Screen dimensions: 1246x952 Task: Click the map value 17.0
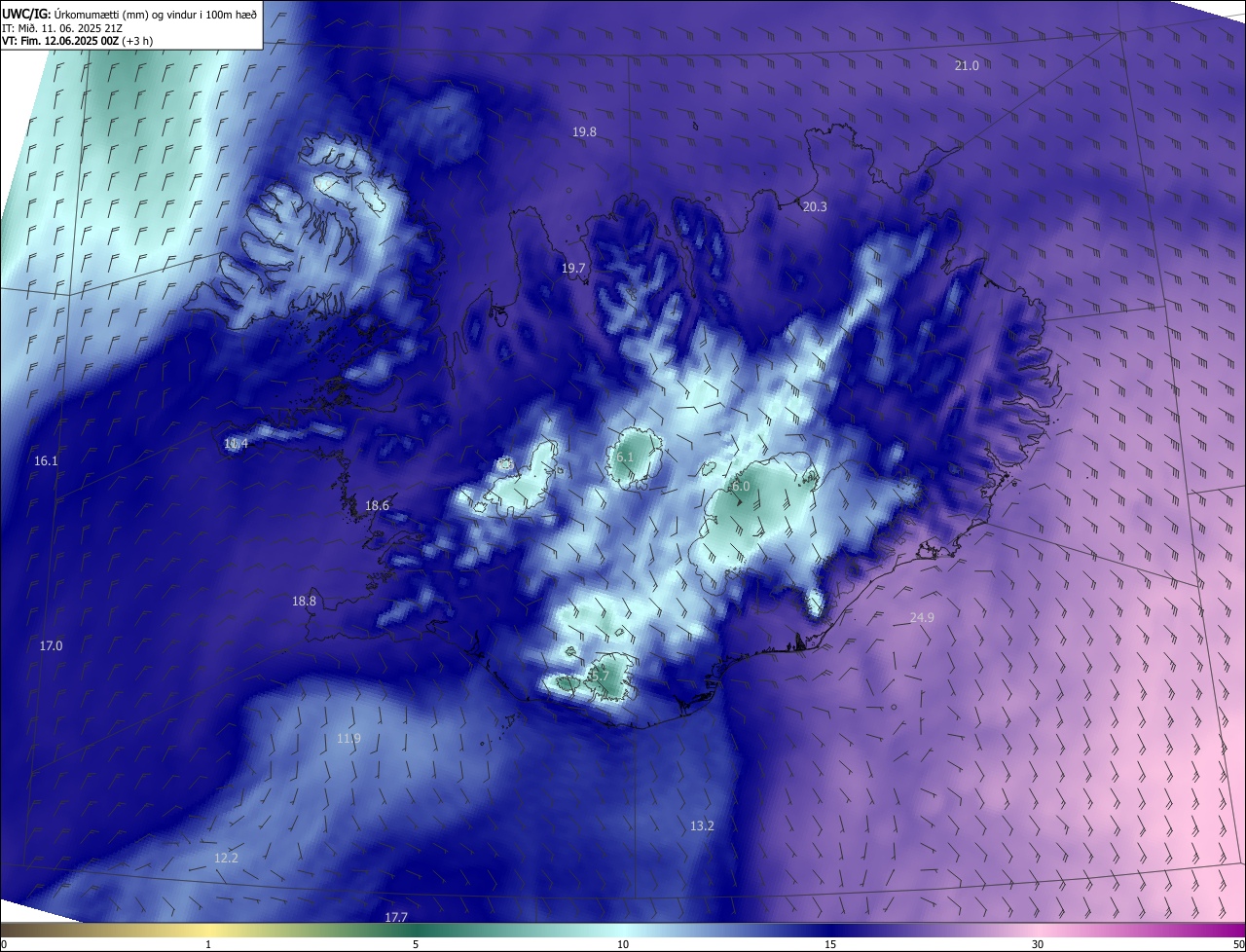[51, 646]
